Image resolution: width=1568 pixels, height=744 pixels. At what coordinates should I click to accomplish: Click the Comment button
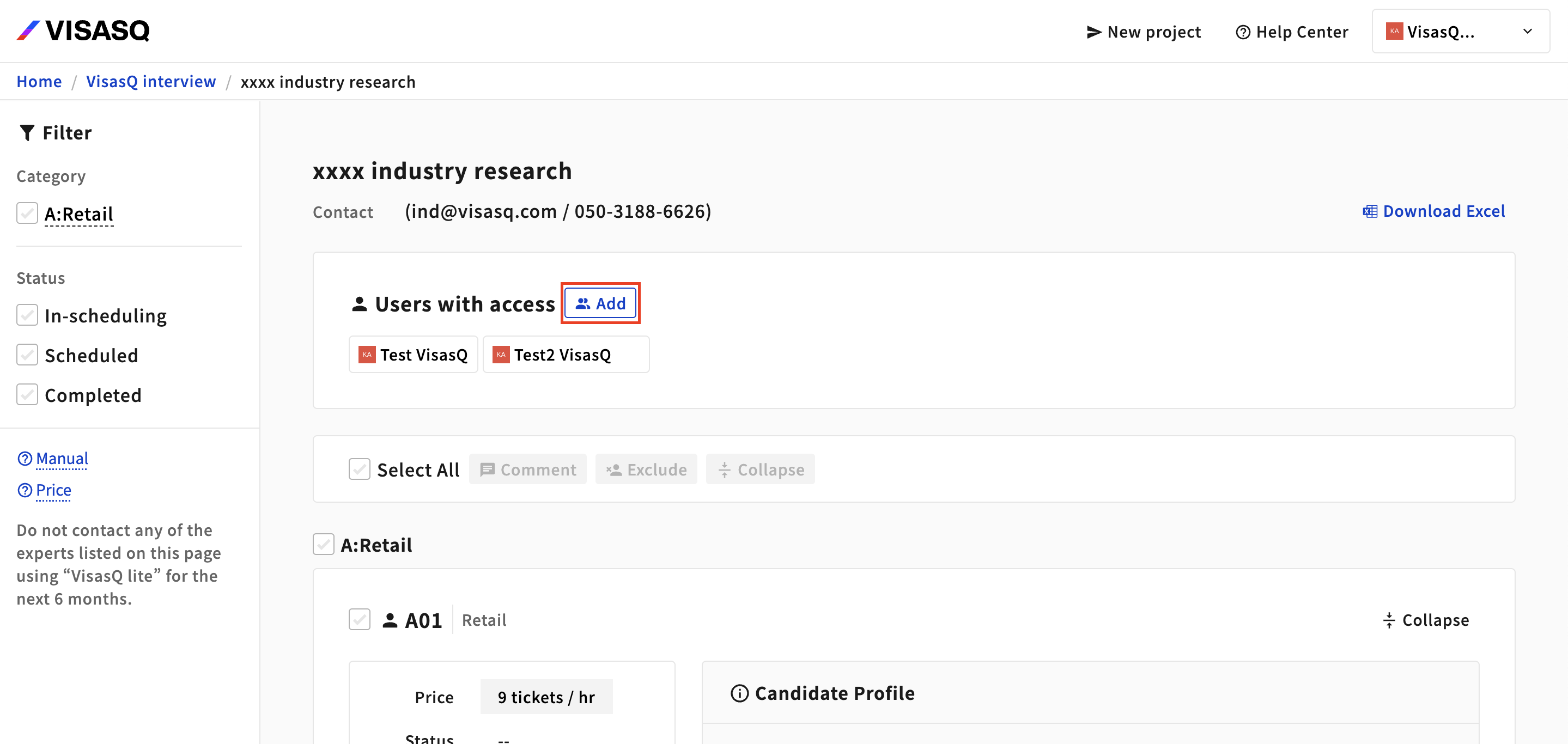point(528,469)
